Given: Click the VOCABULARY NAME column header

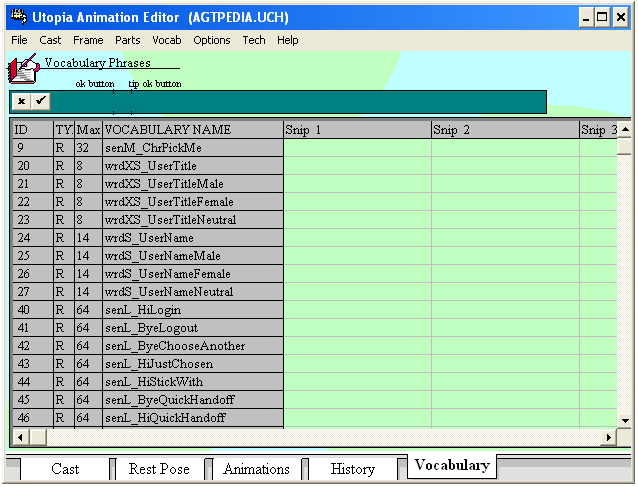Looking at the screenshot, I should click(x=192, y=130).
